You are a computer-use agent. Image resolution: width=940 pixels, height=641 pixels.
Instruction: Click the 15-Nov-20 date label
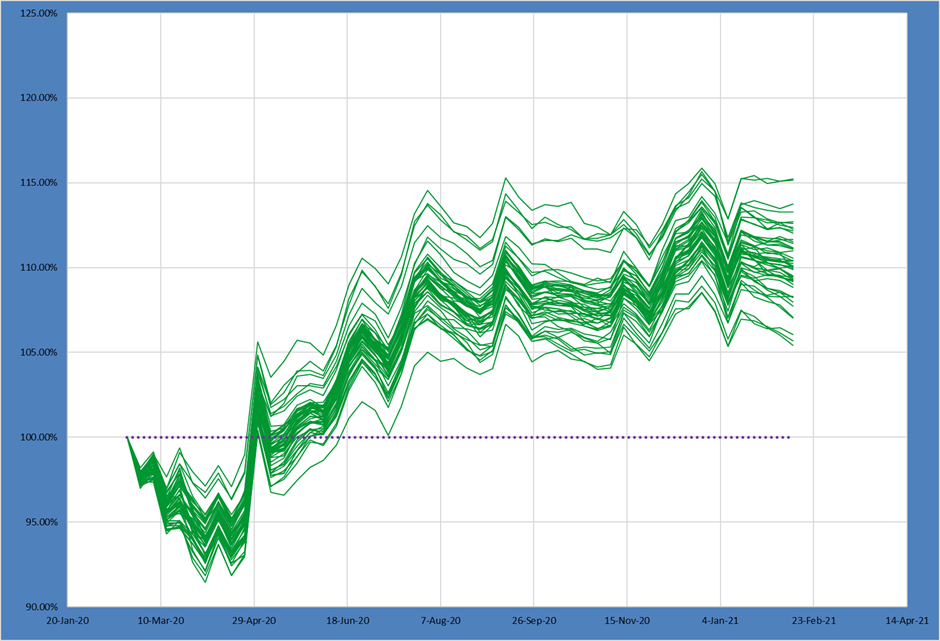tap(627, 621)
